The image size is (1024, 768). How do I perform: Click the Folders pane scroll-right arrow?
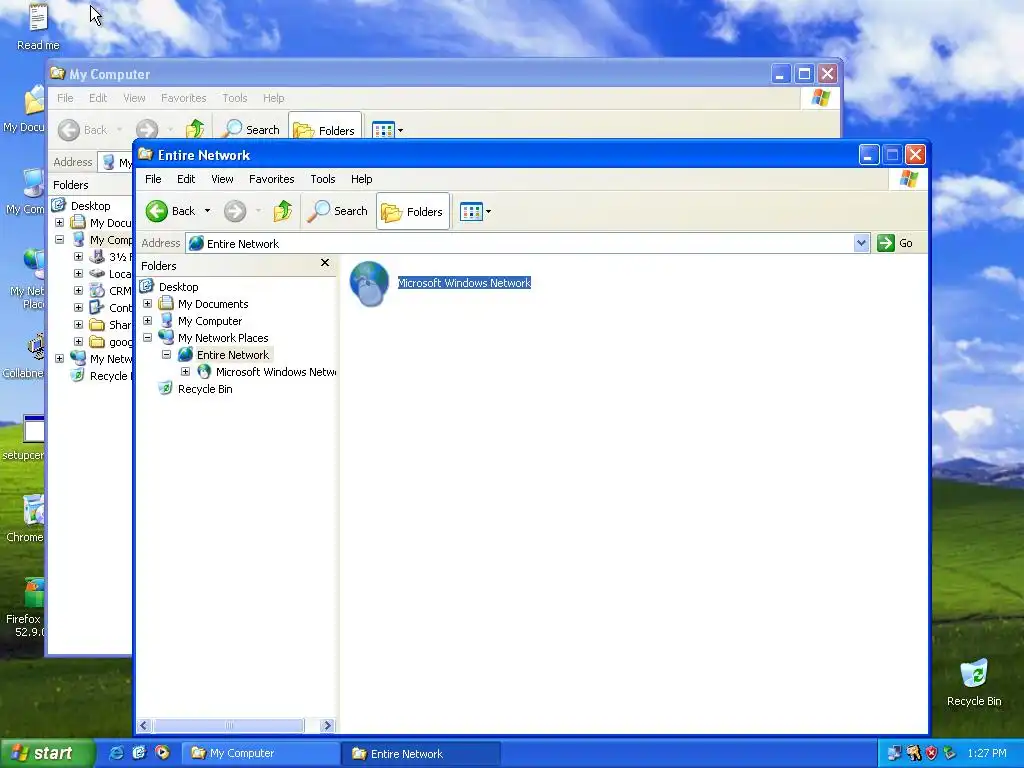pos(327,726)
